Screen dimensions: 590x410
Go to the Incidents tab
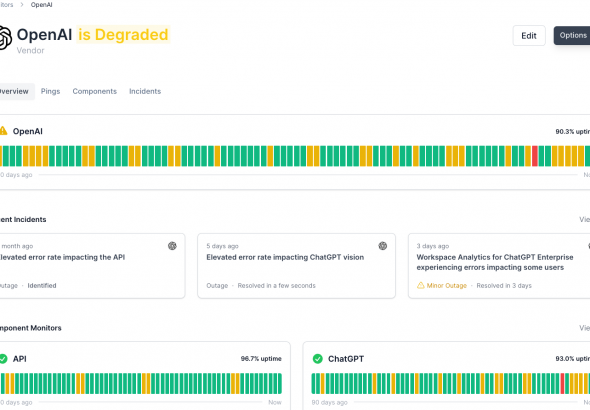pyautogui.click(x=145, y=91)
